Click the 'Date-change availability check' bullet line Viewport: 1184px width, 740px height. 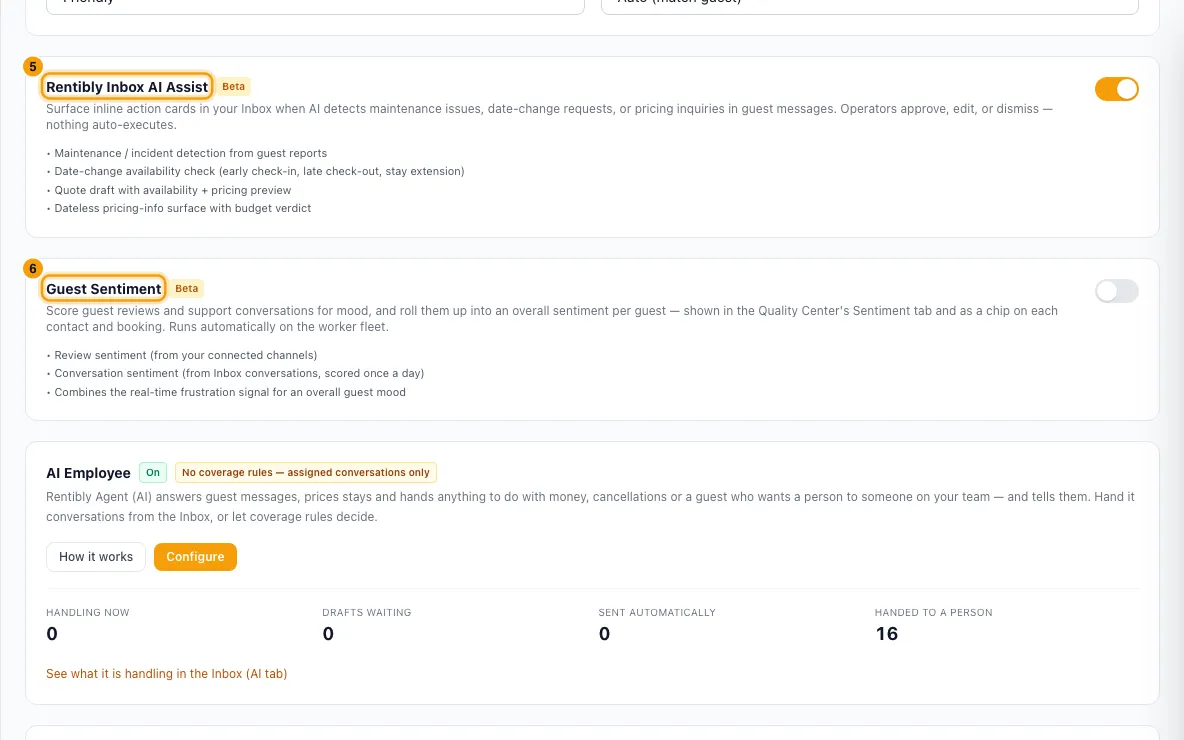(x=255, y=171)
